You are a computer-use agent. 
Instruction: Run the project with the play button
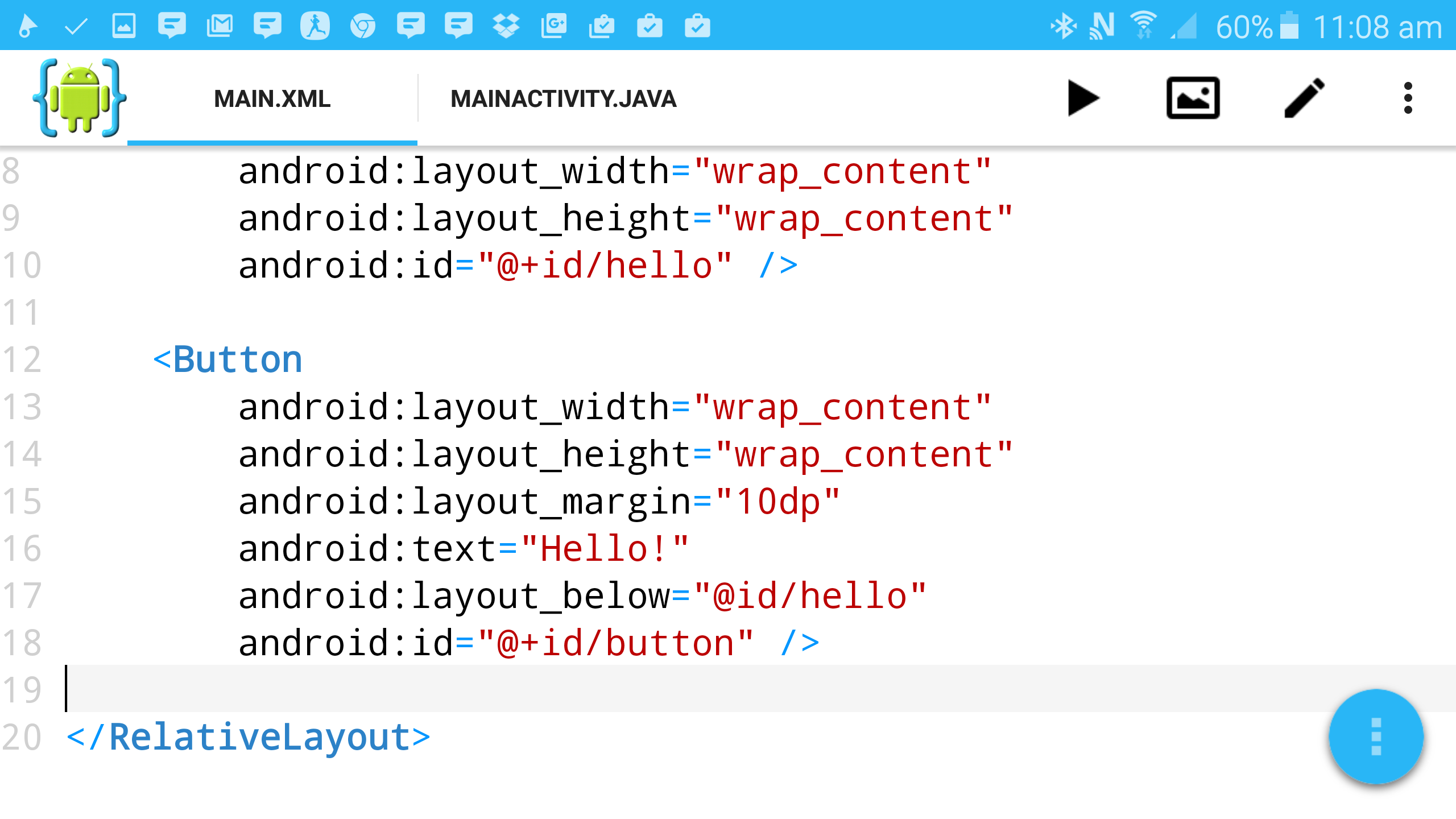[1083, 98]
